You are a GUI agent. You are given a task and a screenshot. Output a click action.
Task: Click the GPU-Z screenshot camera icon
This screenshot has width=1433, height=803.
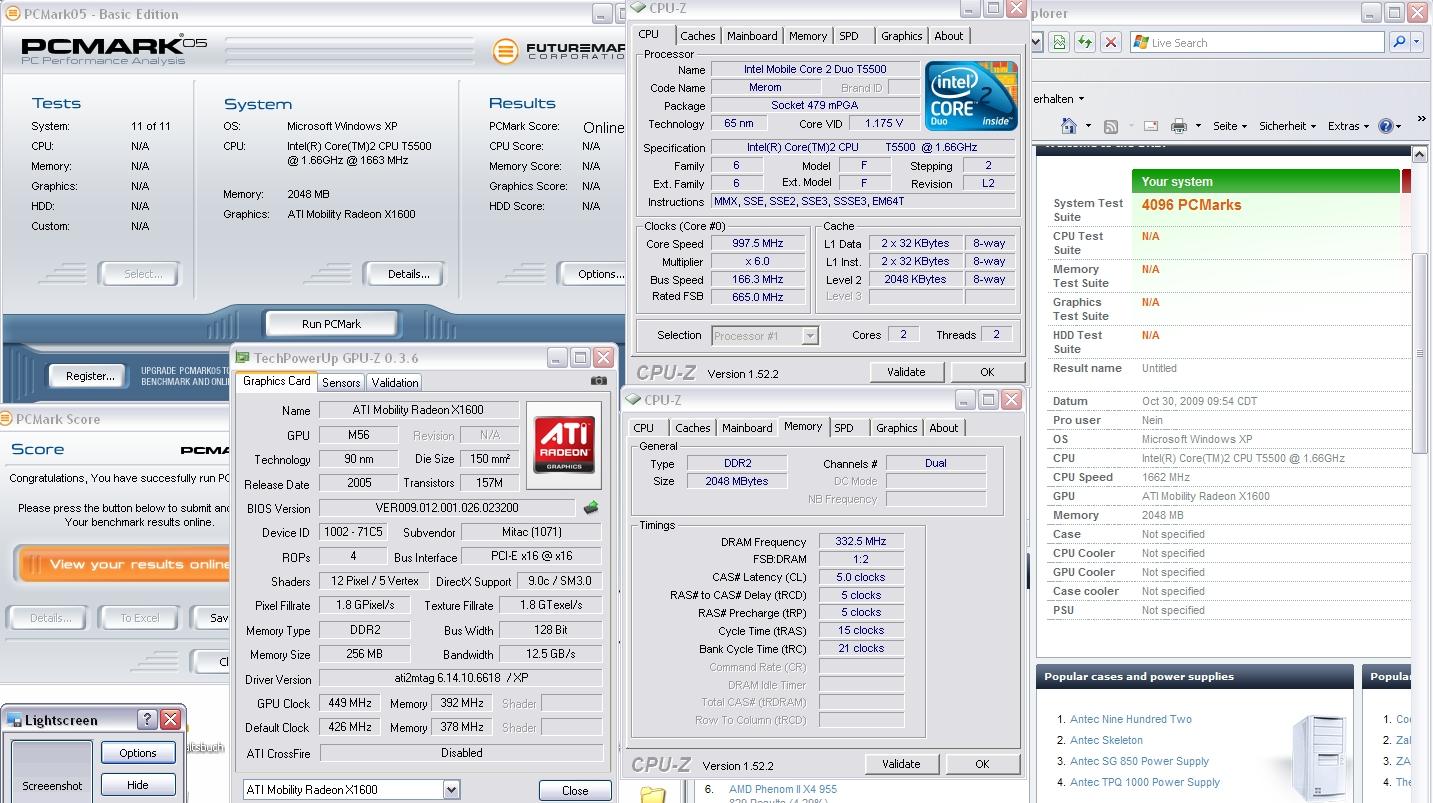click(598, 381)
